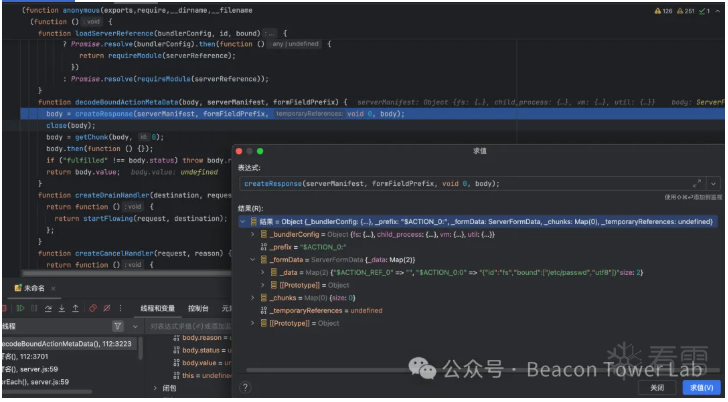Open the threads dropdown chevron
Viewport: 728px width, 402px height.
[135, 326]
